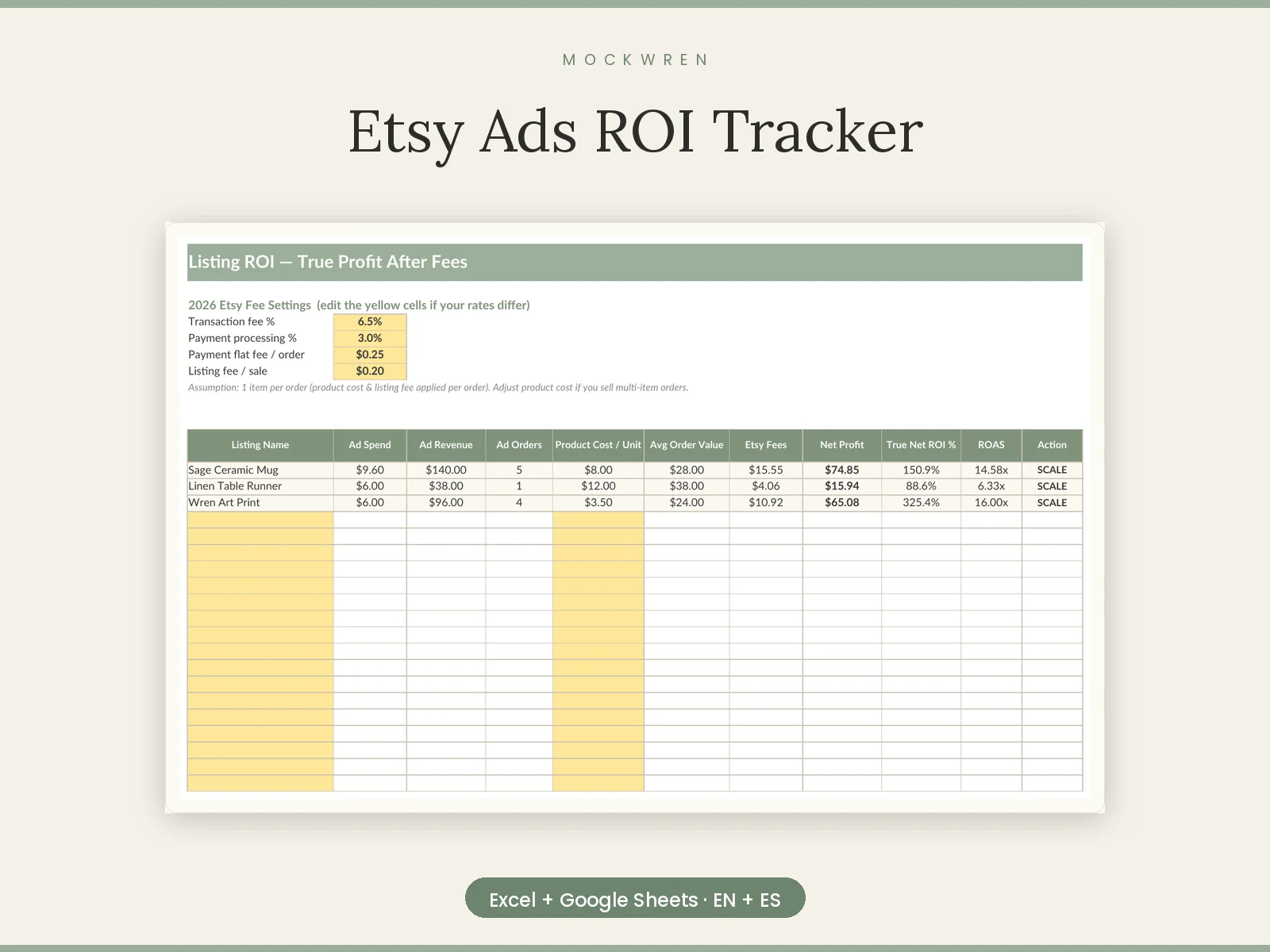Select Etsy fees cell $15.55
This screenshot has width=1270, height=952.
[x=766, y=470]
